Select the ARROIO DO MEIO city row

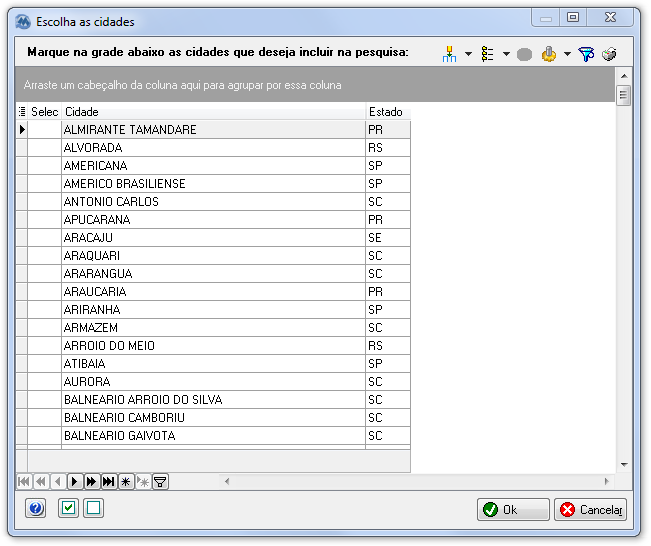pos(213,345)
